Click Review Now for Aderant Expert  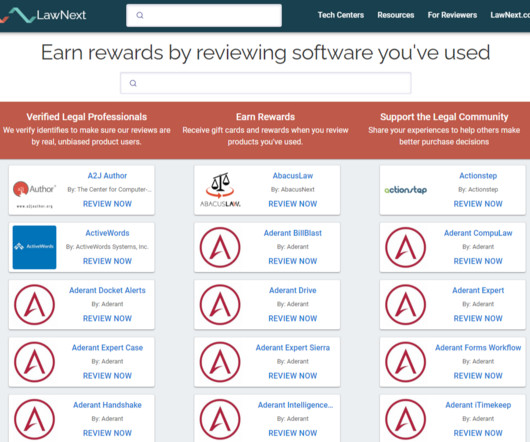[x=478, y=318]
